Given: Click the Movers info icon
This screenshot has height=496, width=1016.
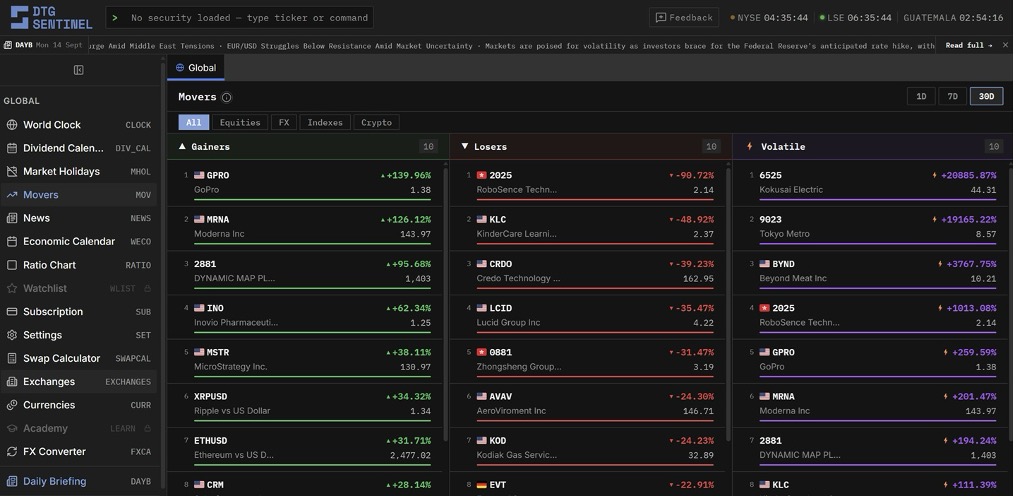Looking at the screenshot, I should point(227,97).
